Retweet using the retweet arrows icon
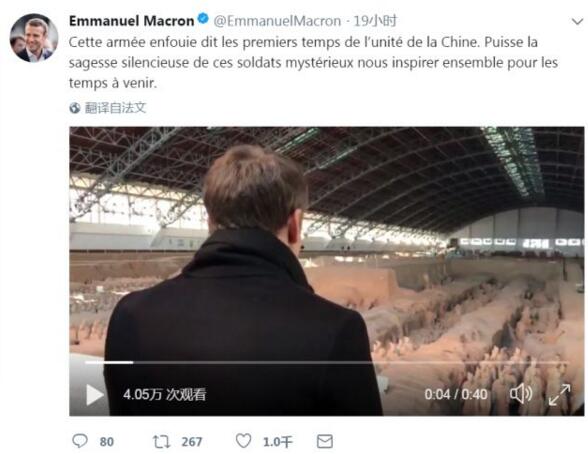The height and width of the screenshot is (454, 588). (x=162, y=441)
